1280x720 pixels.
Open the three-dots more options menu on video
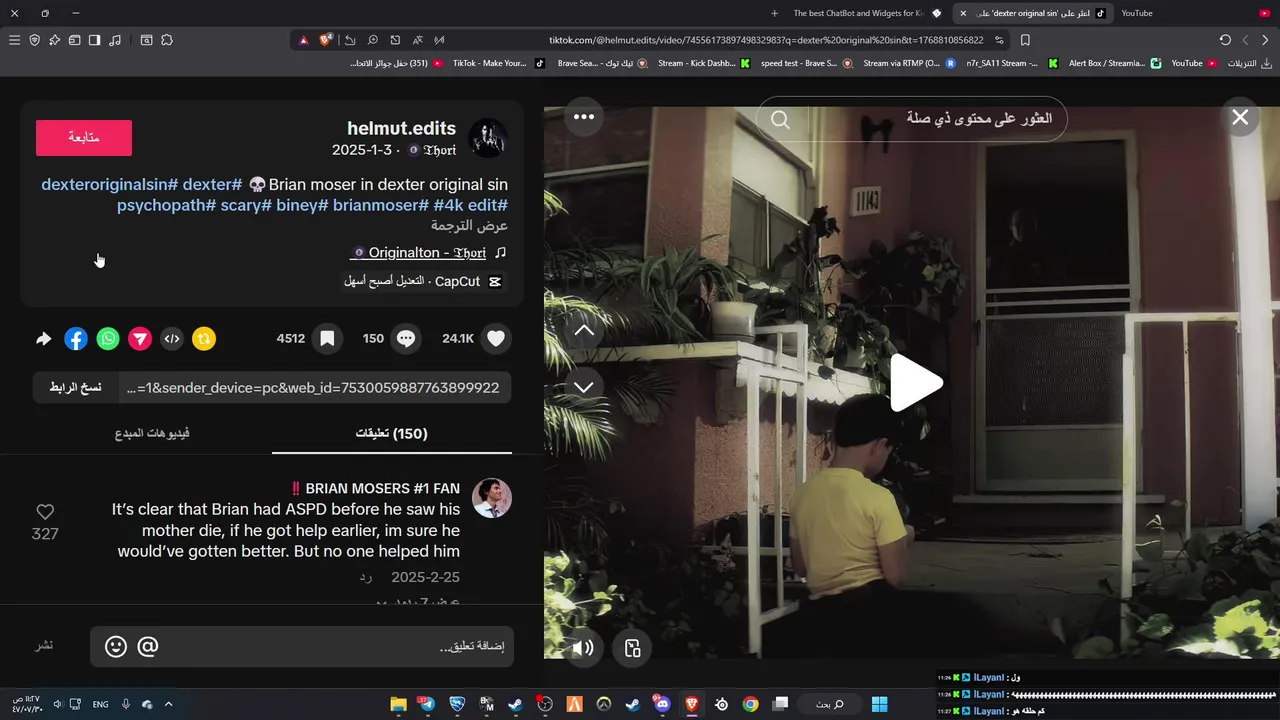point(584,117)
